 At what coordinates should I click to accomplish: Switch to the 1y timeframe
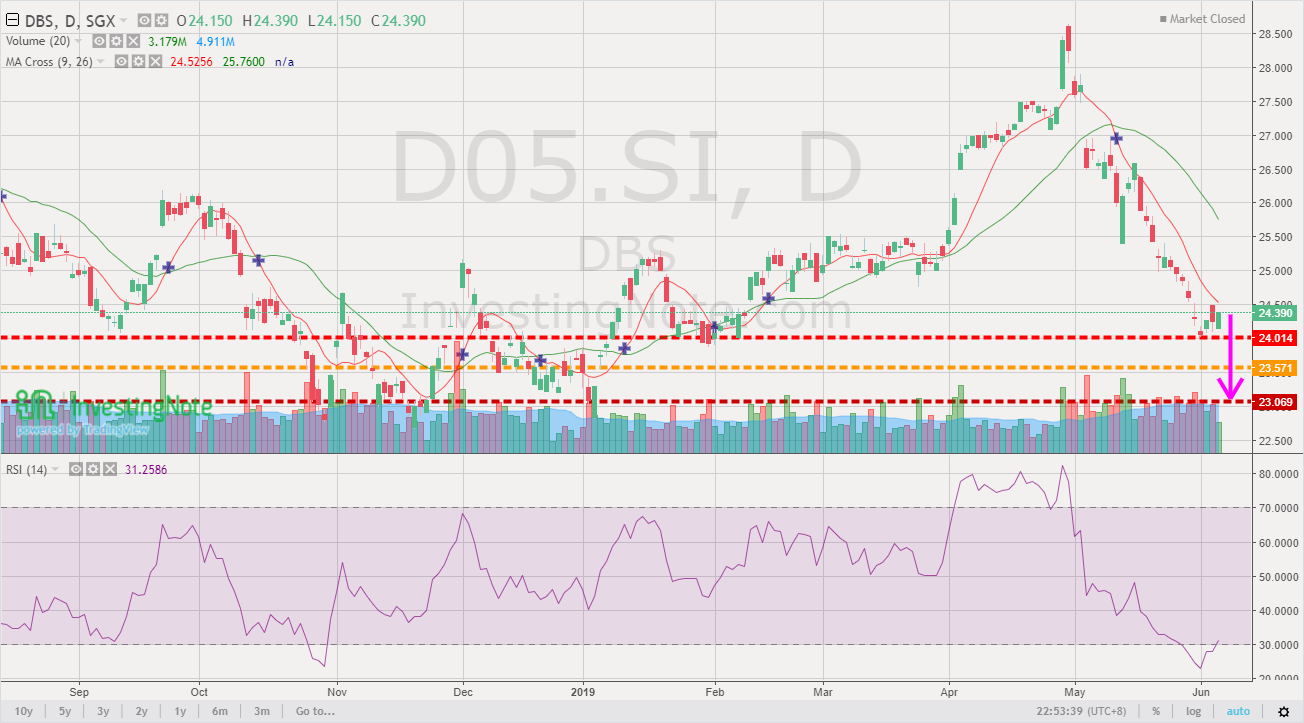(x=180, y=710)
